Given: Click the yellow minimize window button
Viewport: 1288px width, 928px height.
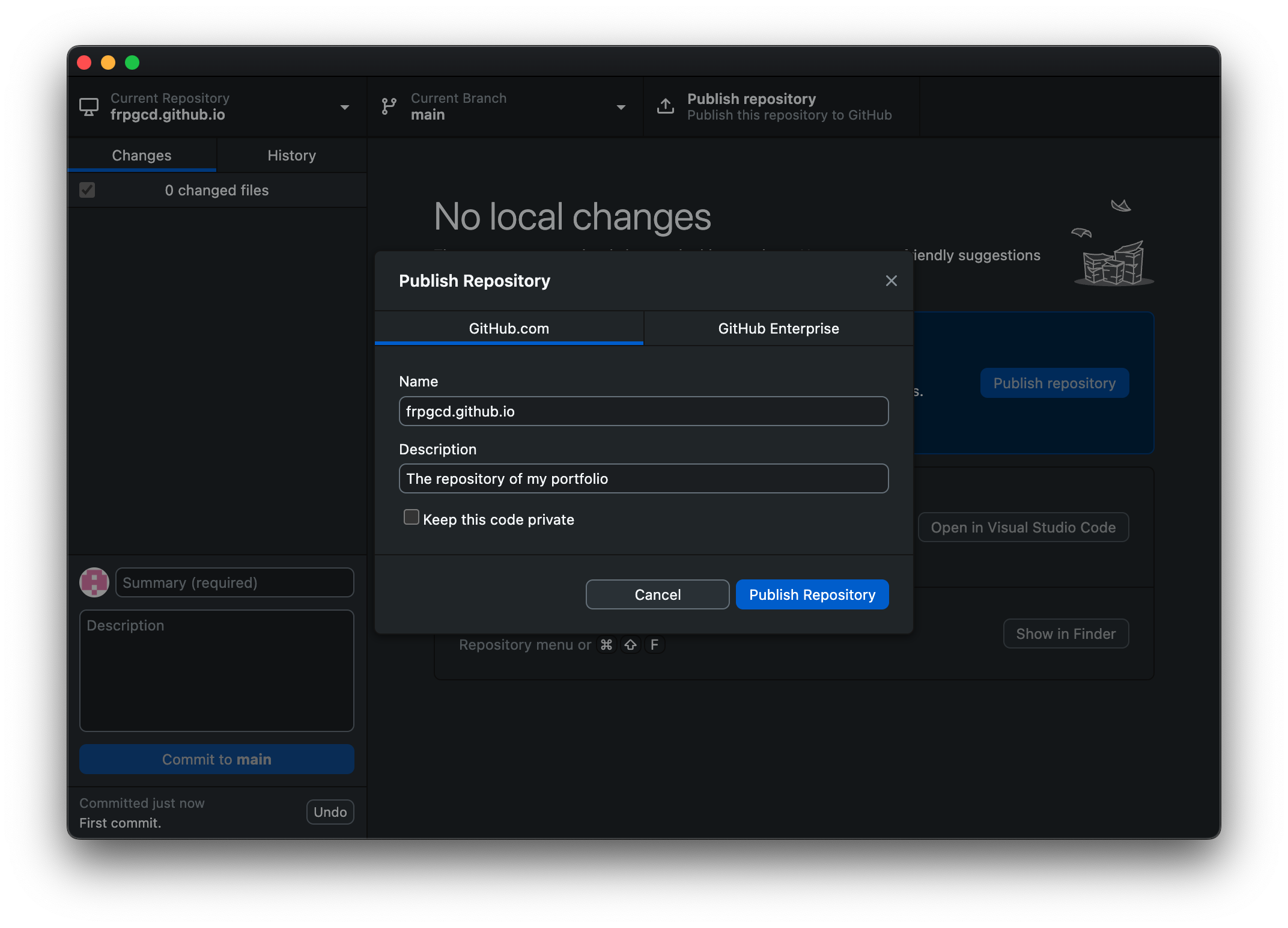Looking at the screenshot, I should 108,63.
